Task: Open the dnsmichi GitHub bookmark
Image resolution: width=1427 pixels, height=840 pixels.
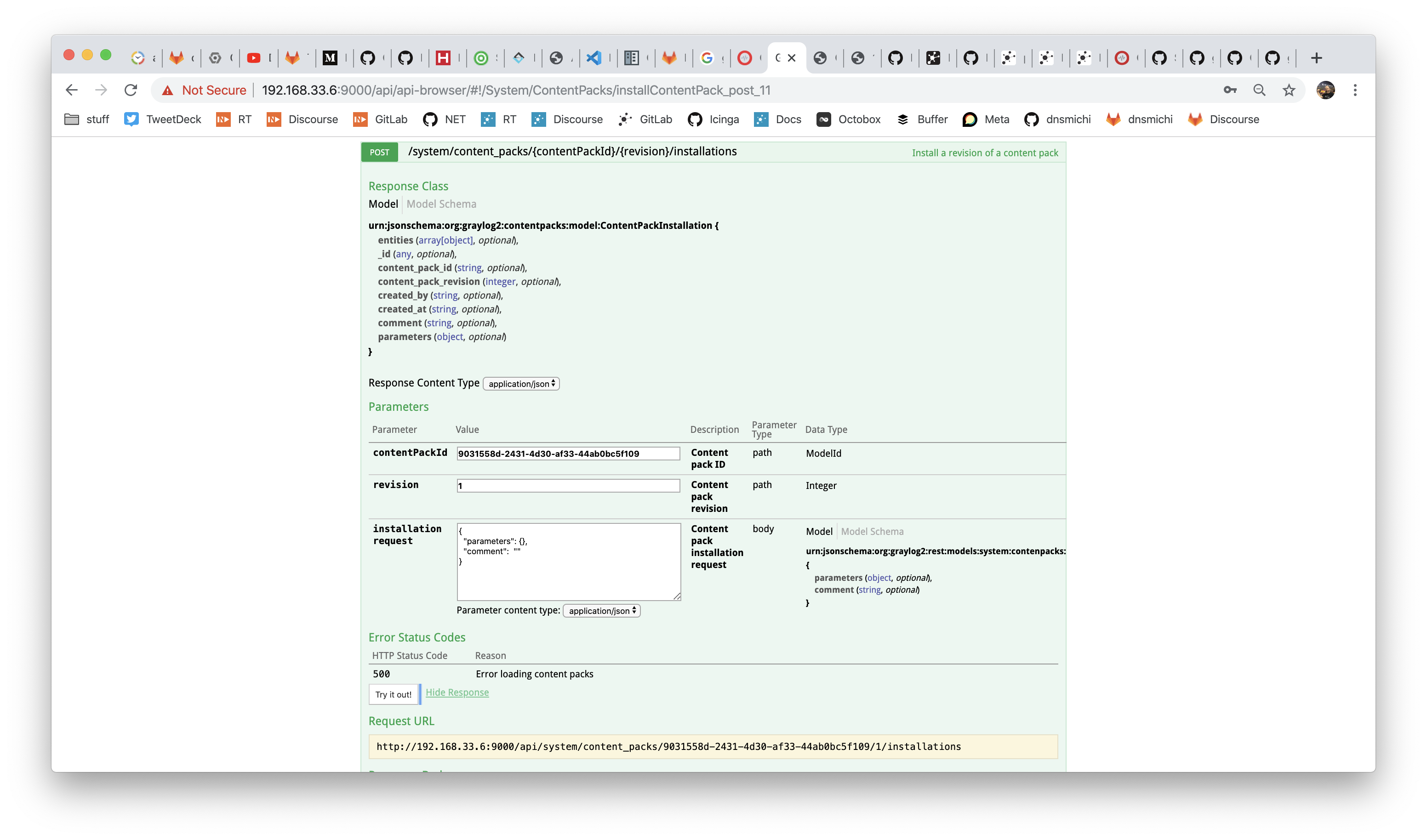Action: point(1058,119)
